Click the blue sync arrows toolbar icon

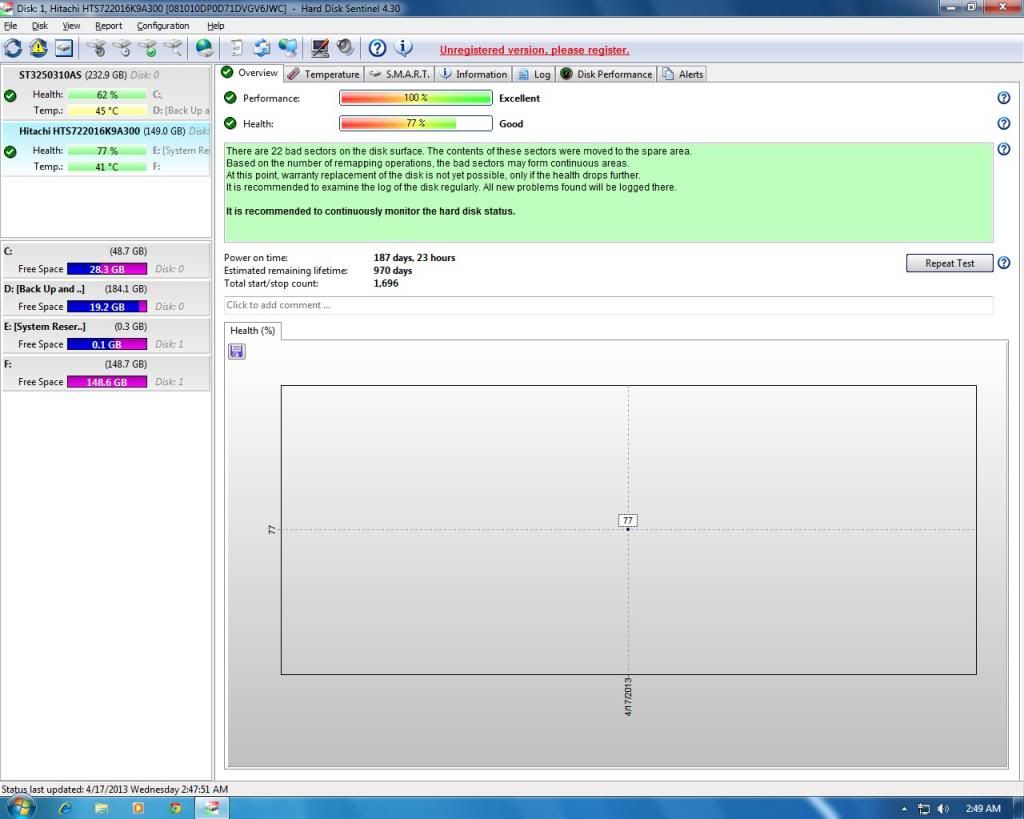tap(262, 48)
